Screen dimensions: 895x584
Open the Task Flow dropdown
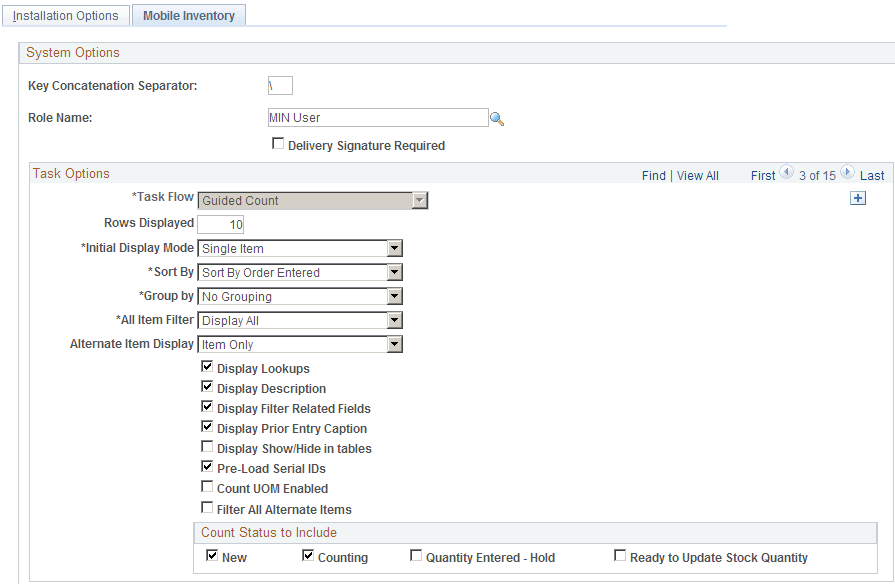(419, 199)
